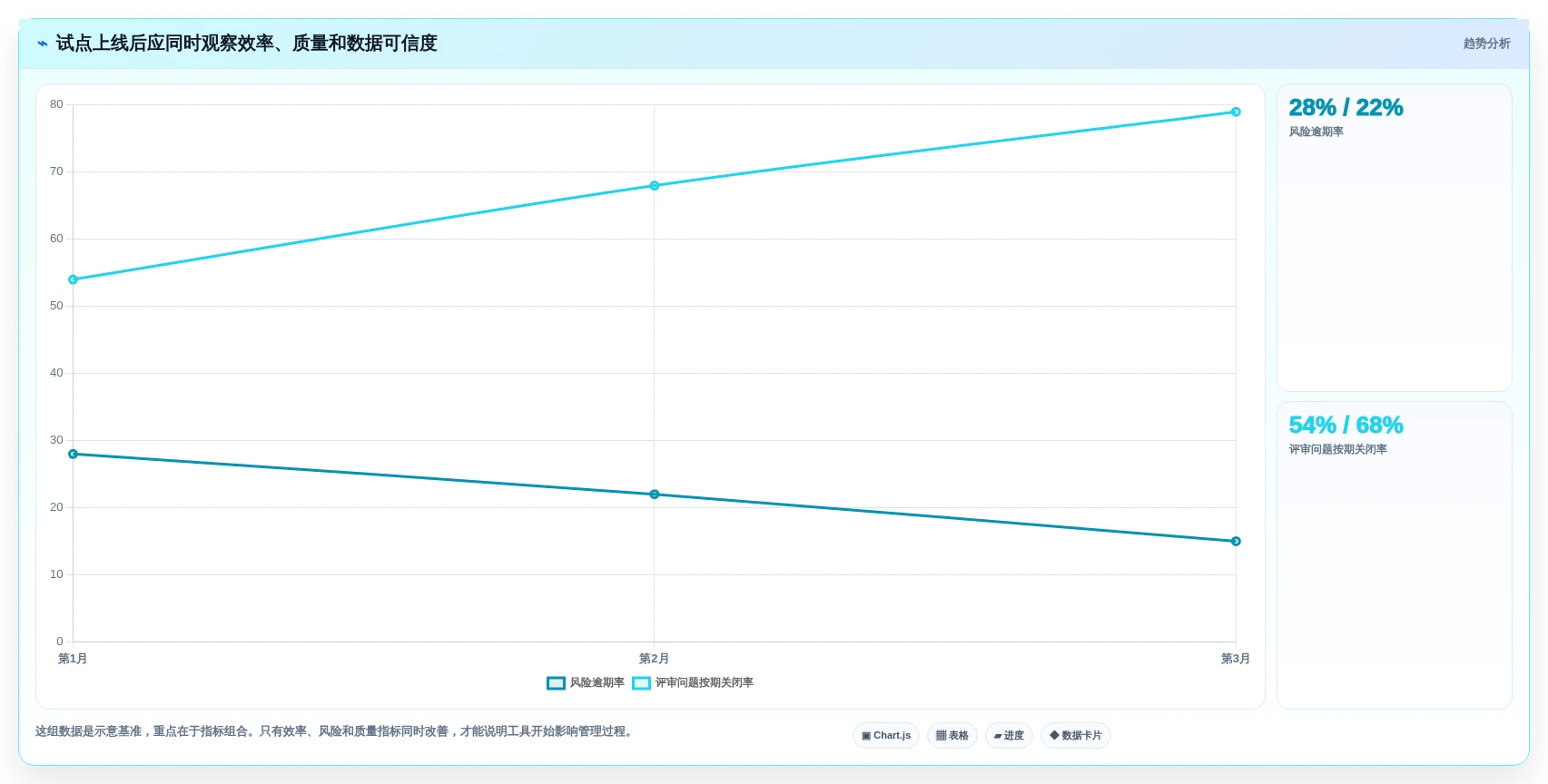The height and width of the screenshot is (784, 1548).
Task: Click the 50 y-axis tick label
Action: pyautogui.click(x=56, y=307)
